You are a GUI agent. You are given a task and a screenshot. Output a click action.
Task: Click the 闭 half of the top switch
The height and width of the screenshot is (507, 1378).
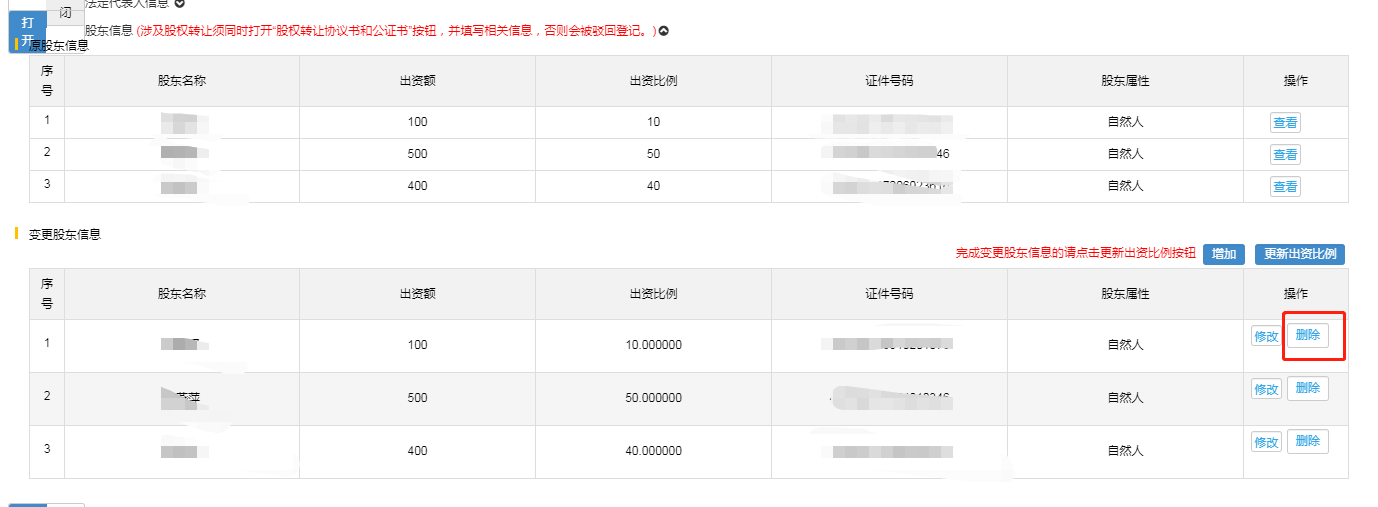[65, 12]
